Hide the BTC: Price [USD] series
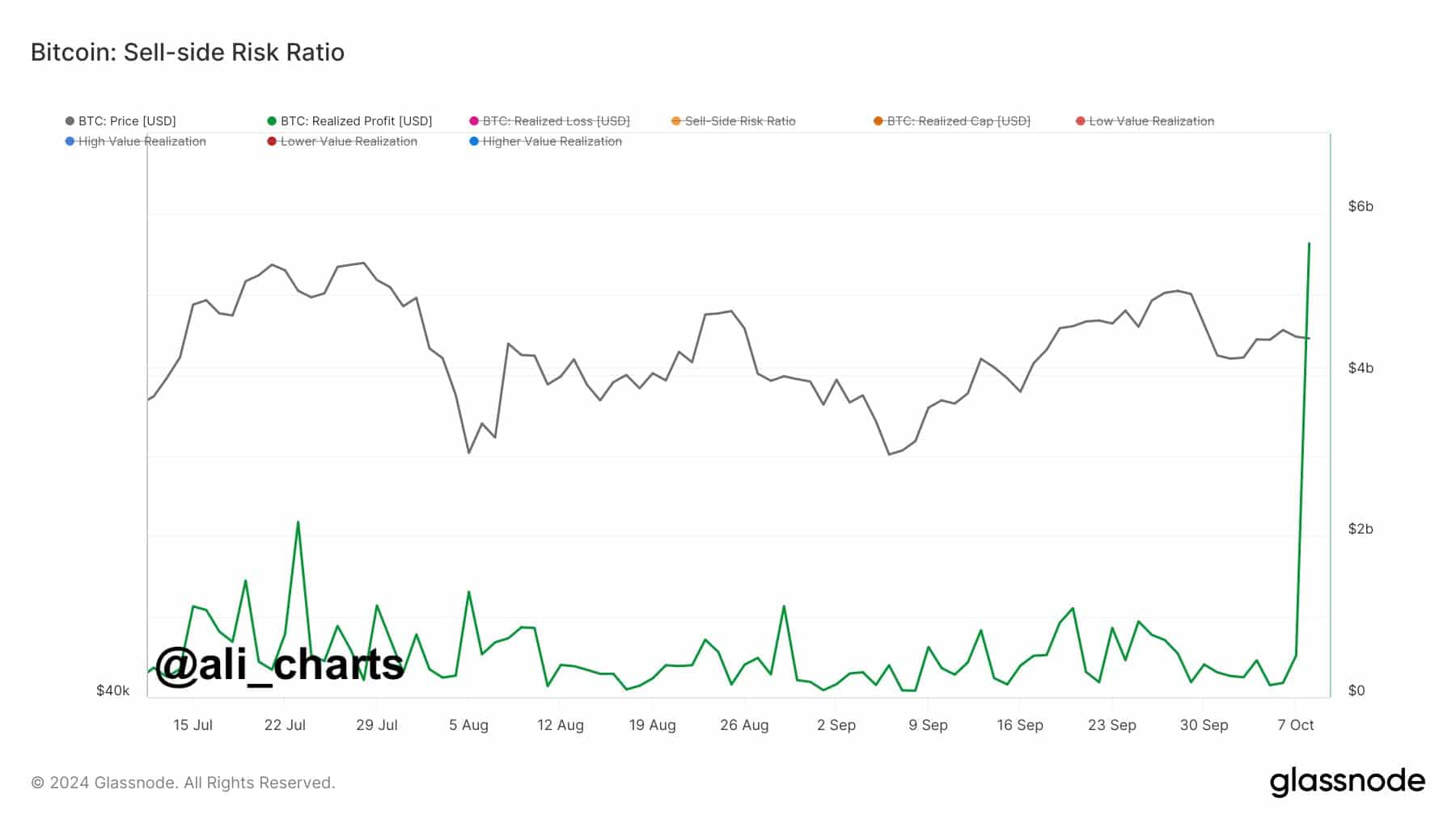The width and height of the screenshot is (1456, 819). click(127, 121)
